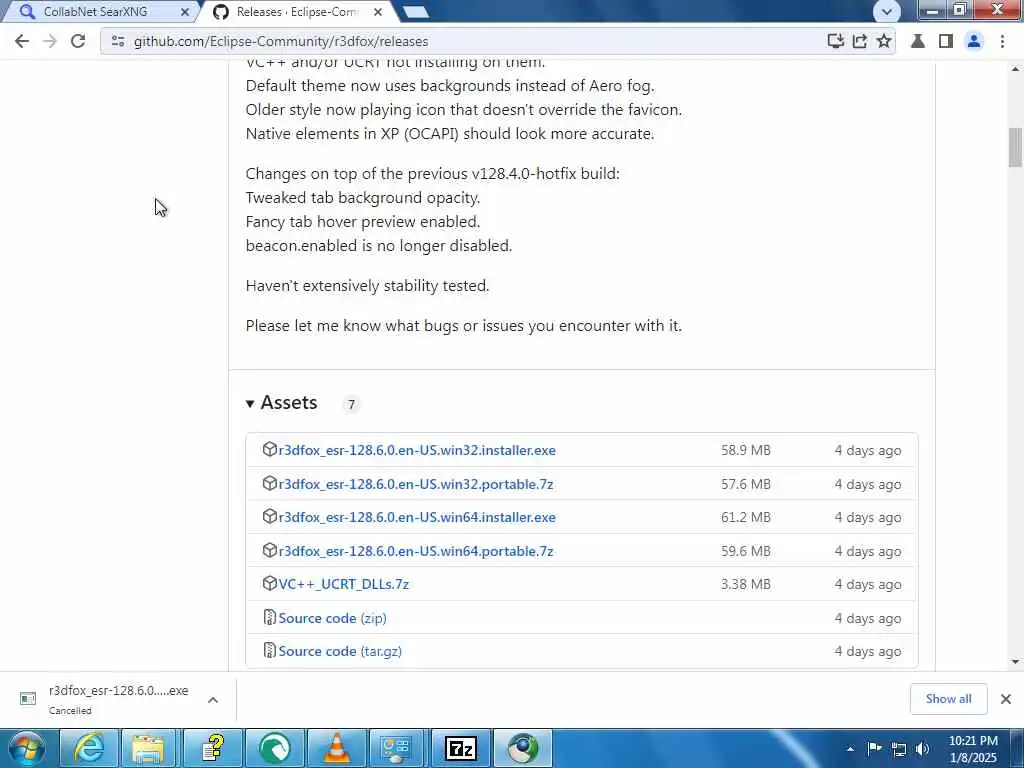View site information icon in address bar
The height and width of the screenshot is (768, 1024).
118,41
